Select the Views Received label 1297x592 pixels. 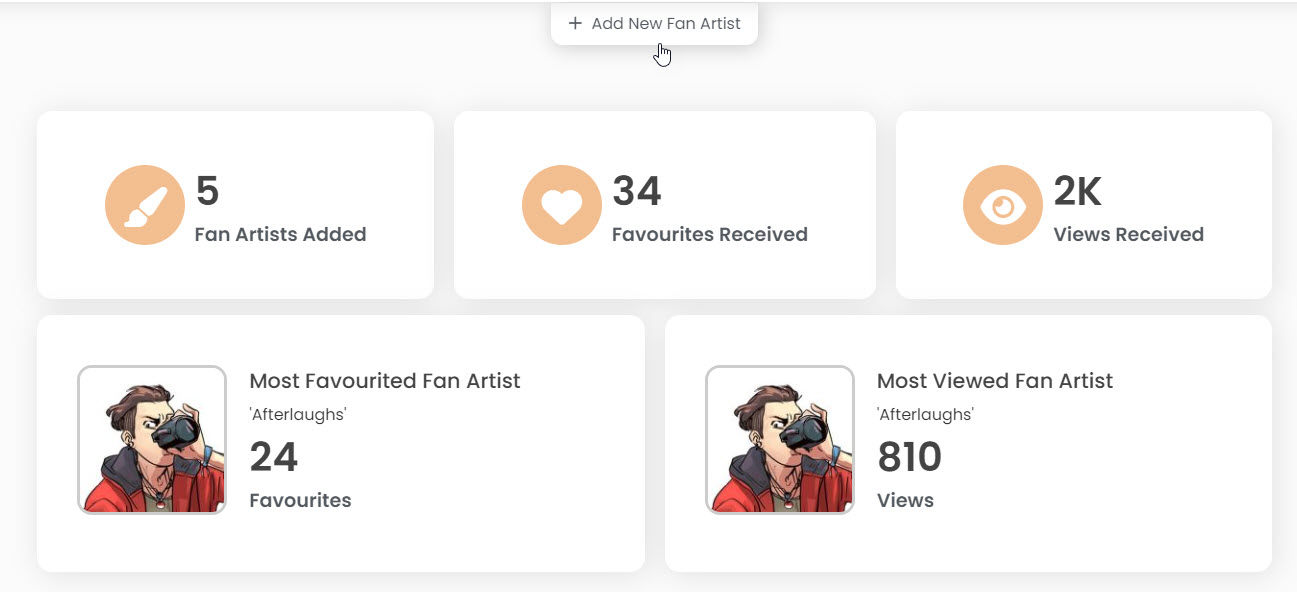click(x=1129, y=235)
